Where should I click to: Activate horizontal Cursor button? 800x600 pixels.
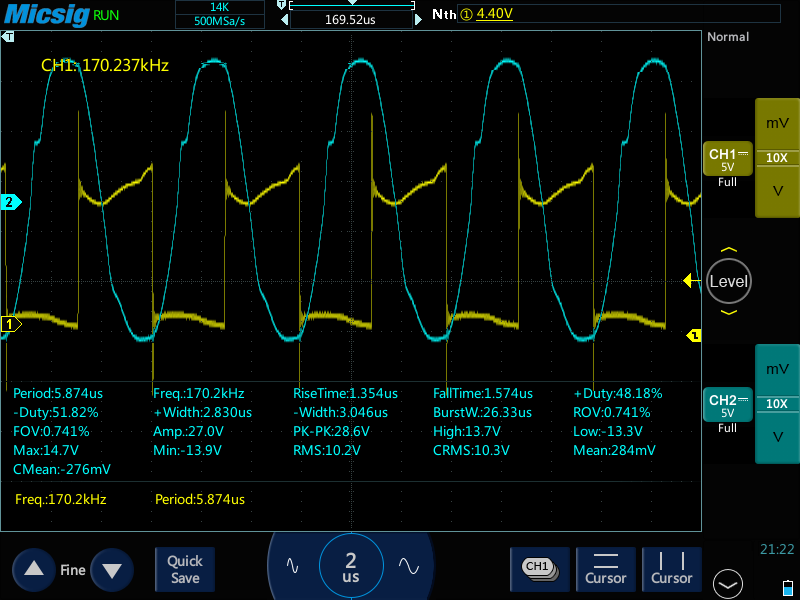[x=606, y=569]
